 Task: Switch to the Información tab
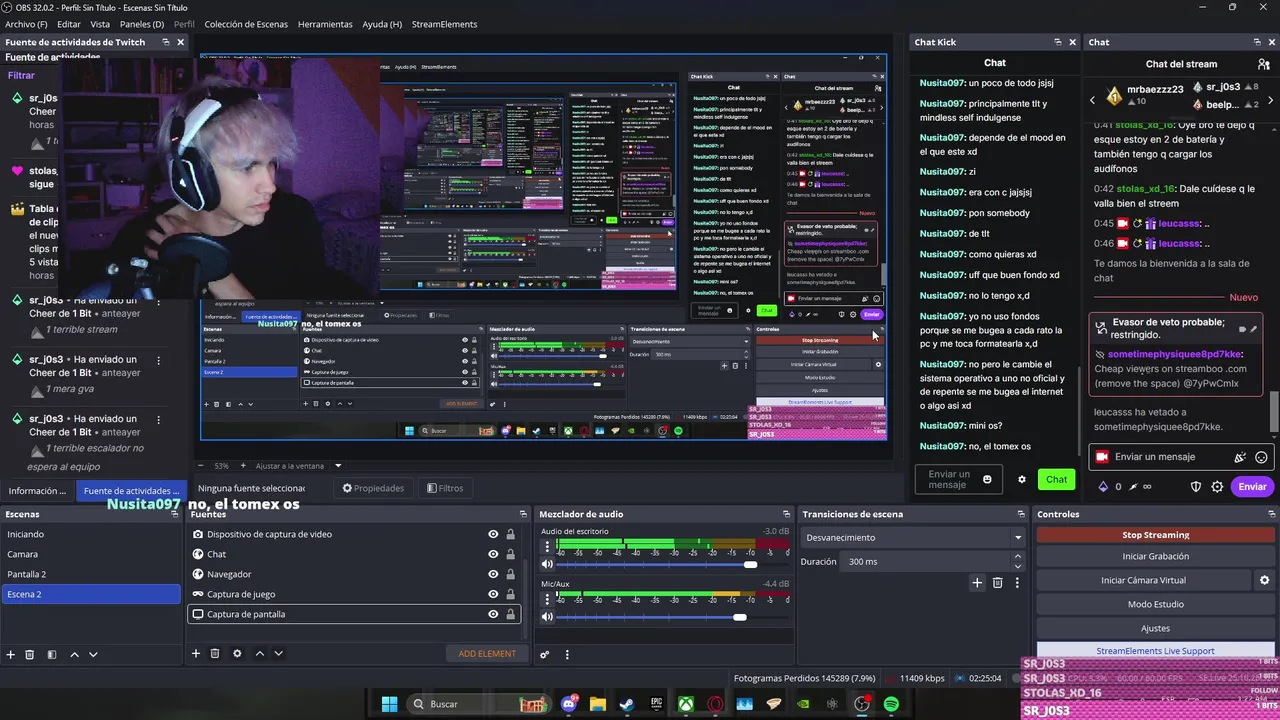point(37,490)
